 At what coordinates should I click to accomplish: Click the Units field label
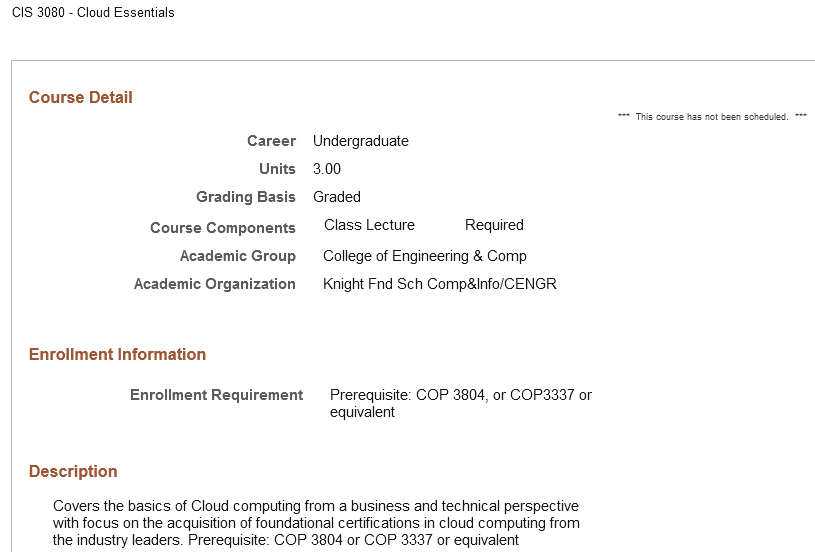(277, 169)
